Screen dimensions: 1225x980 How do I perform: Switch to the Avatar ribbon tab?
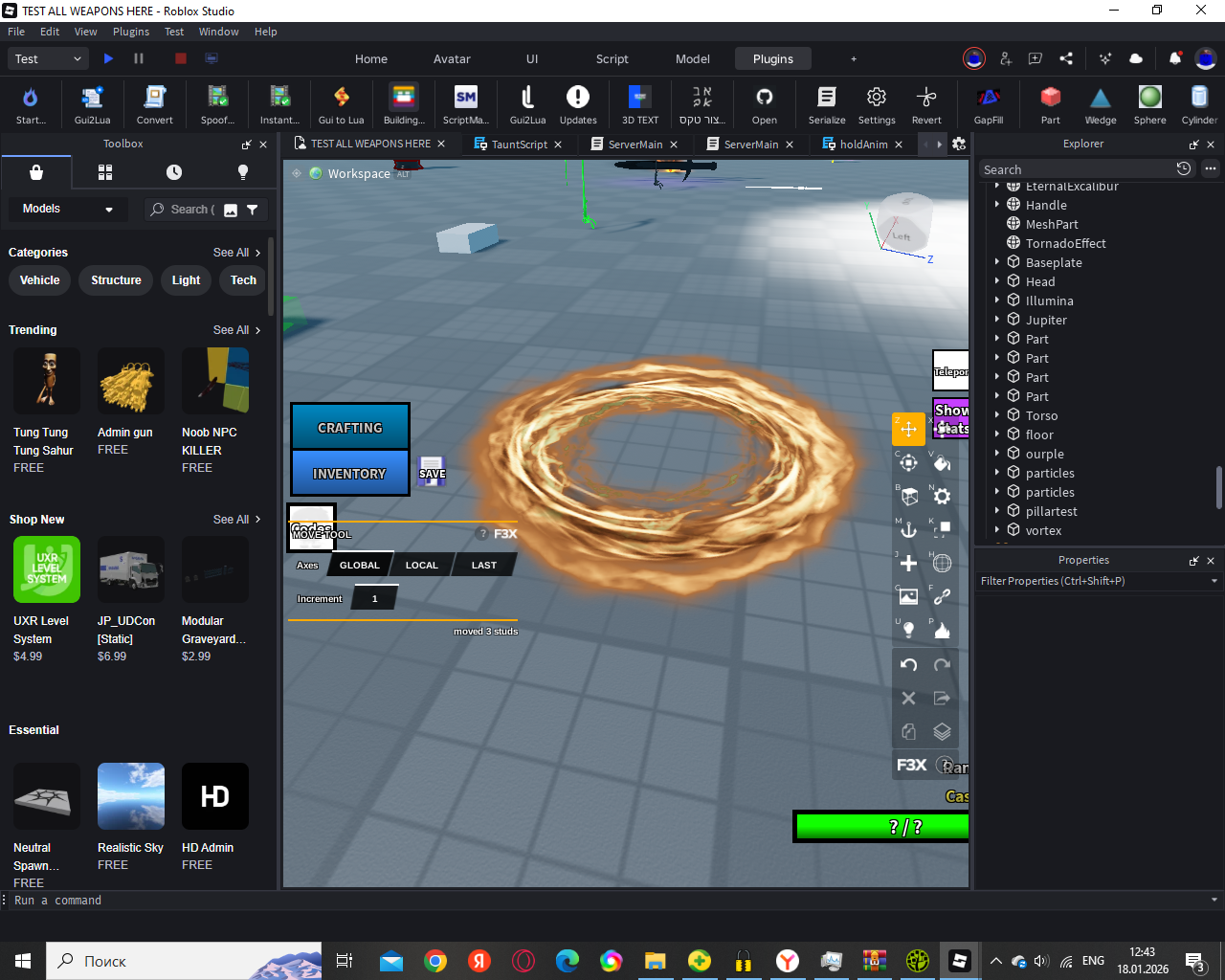(452, 58)
